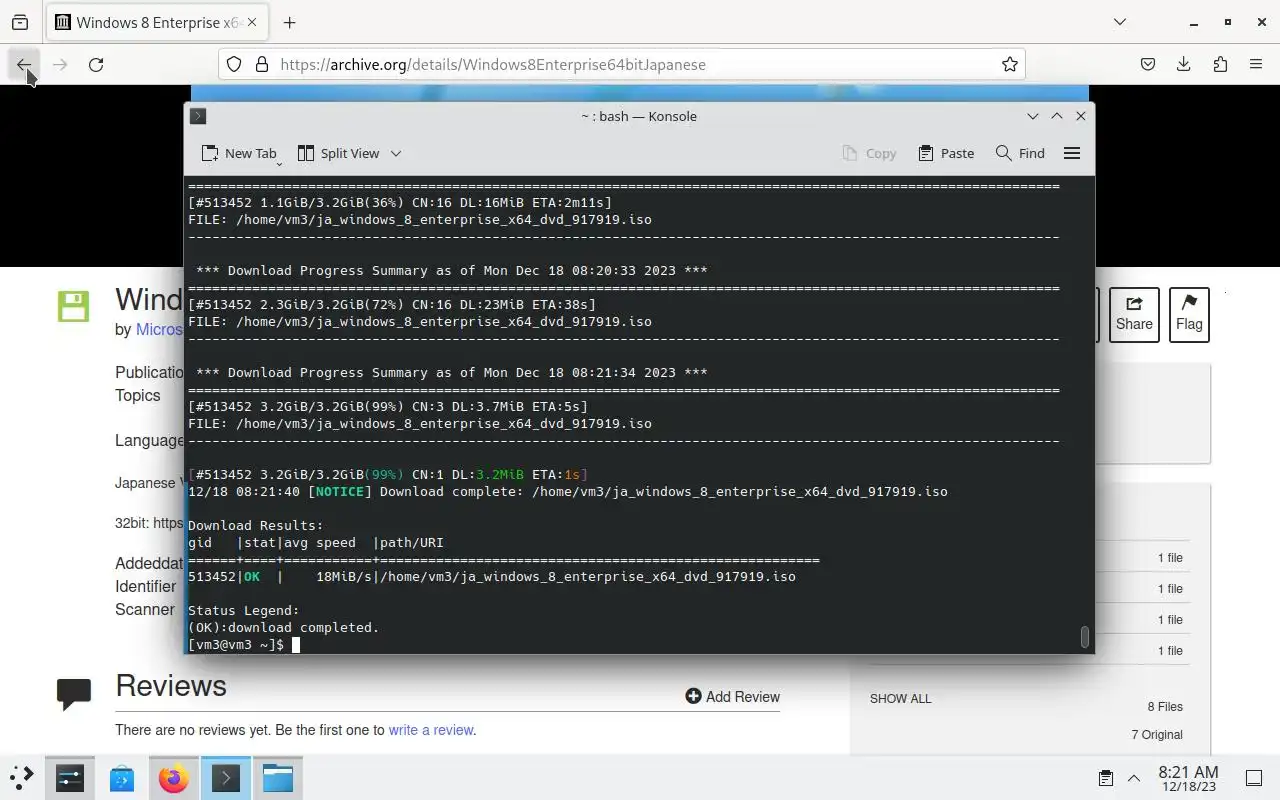Click the green OK status in results
Image resolution: width=1280 pixels, height=800 pixels.
[x=251, y=577]
